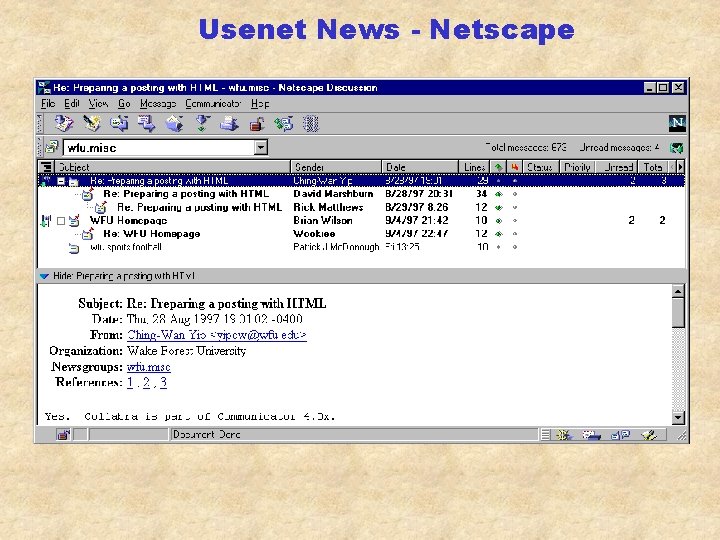Open the Edit menu
The height and width of the screenshot is (540, 720).
pyautogui.click(x=72, y=104)
